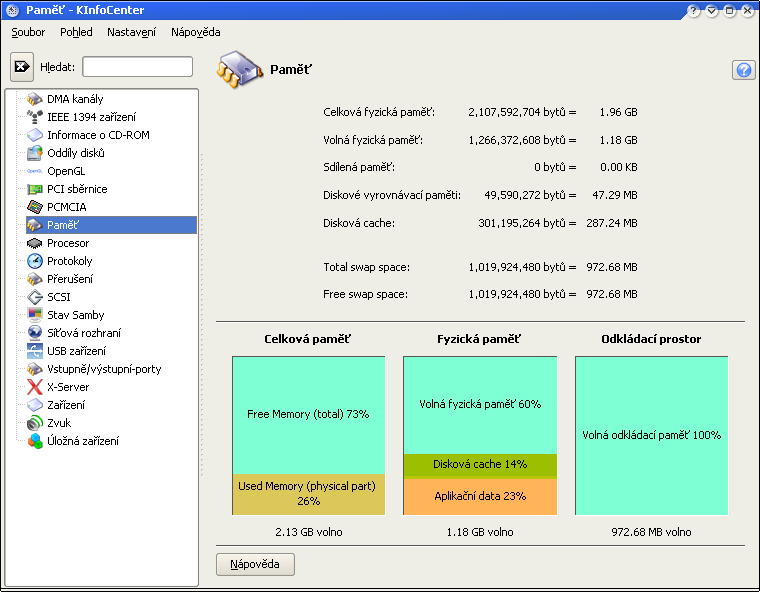Click the Sdílená paměť: label
760x592 pixels.
[359, 167]
